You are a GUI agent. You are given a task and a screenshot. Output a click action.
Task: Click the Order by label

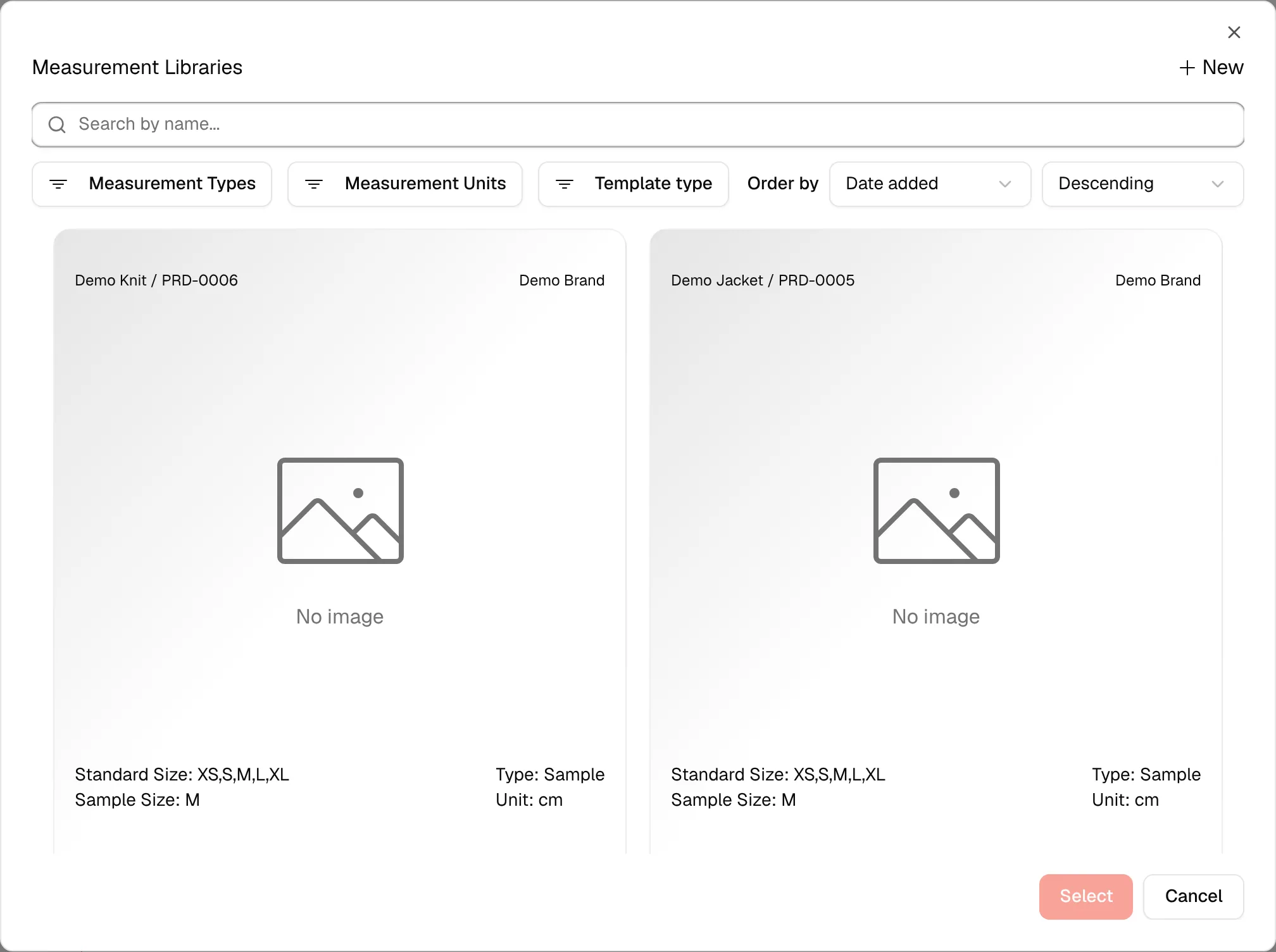(783, 184)
